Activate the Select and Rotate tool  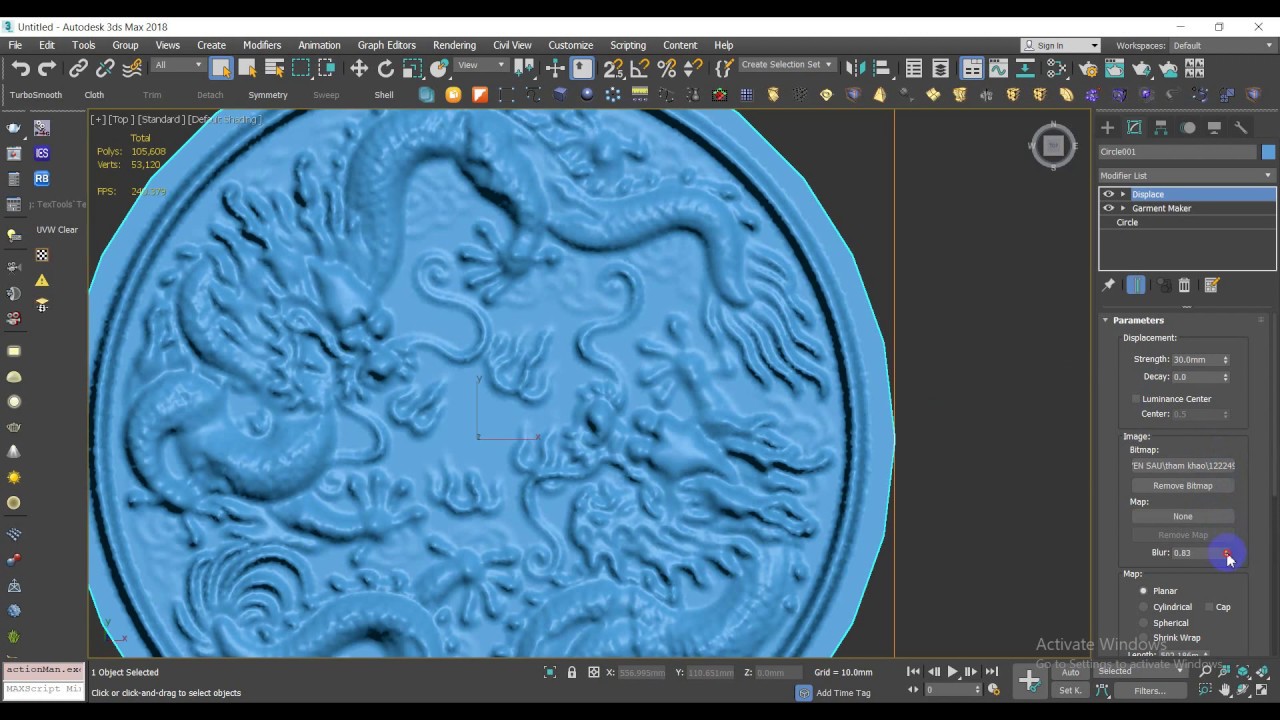pos(386,69)
